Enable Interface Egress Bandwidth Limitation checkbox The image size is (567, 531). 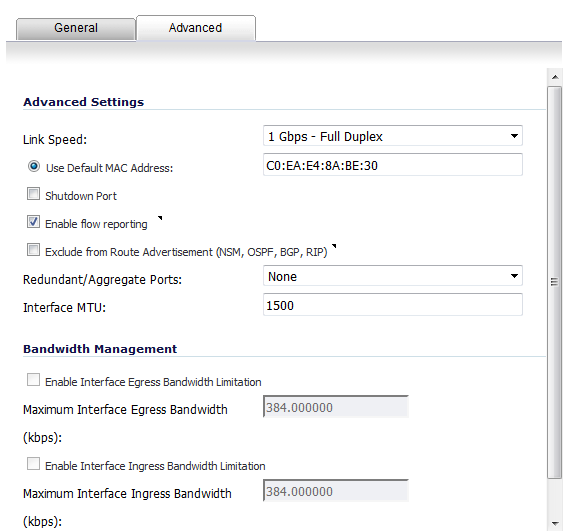click(34, 380)
